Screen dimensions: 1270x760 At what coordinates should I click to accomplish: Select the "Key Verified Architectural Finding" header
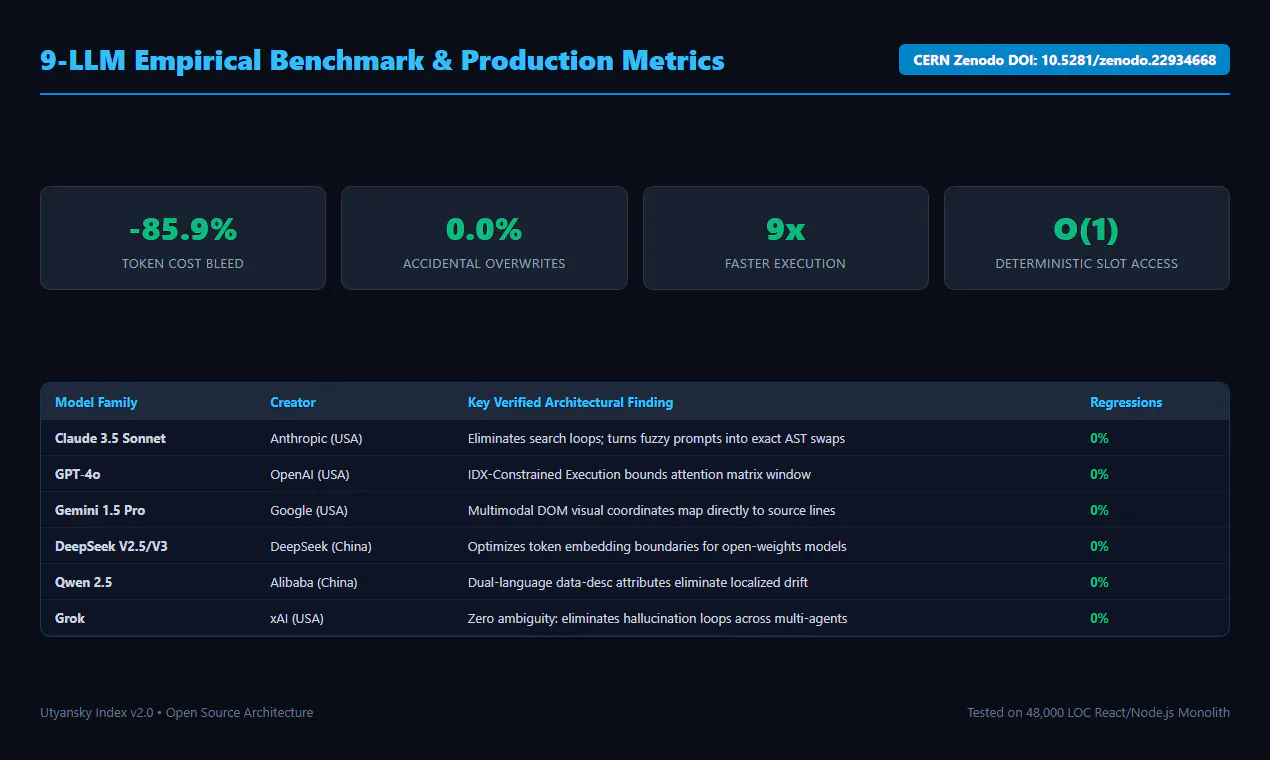tap(570, 402)
